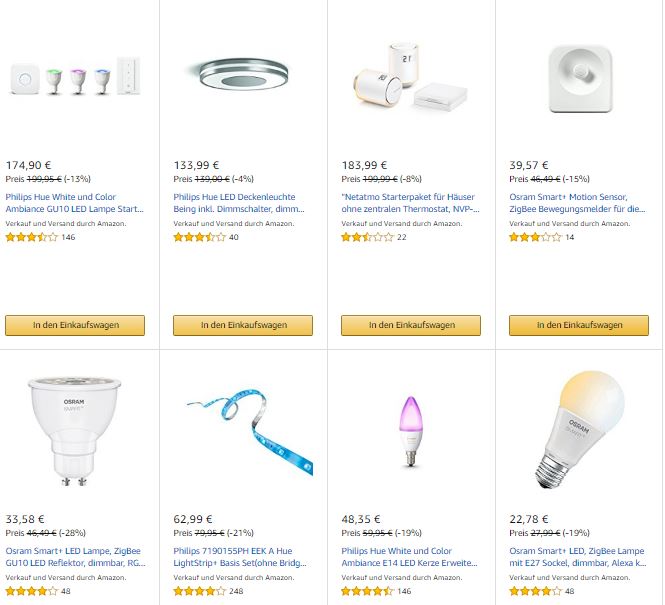Open the Netatmo Starterpaket für Häuser title link

point(409,203)
